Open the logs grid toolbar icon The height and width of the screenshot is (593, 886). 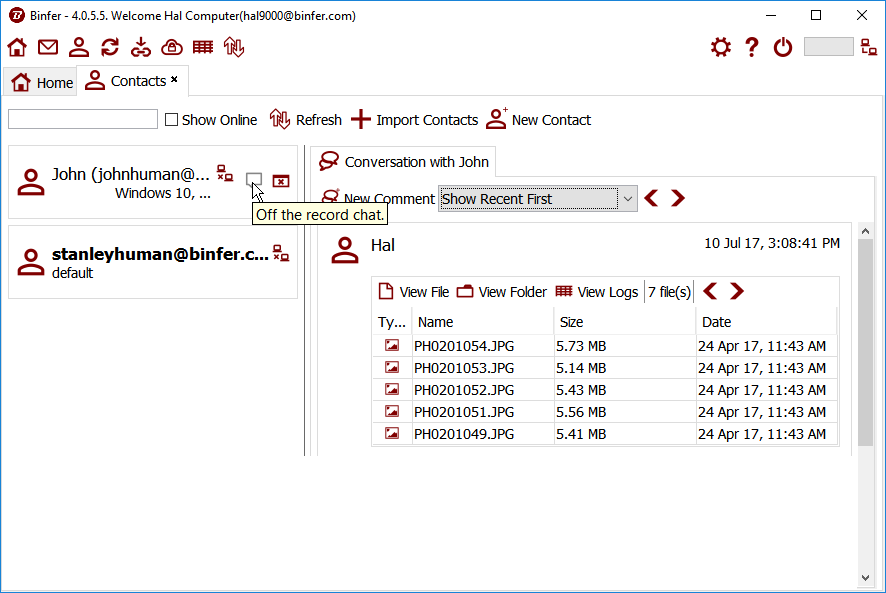point(203,47)
